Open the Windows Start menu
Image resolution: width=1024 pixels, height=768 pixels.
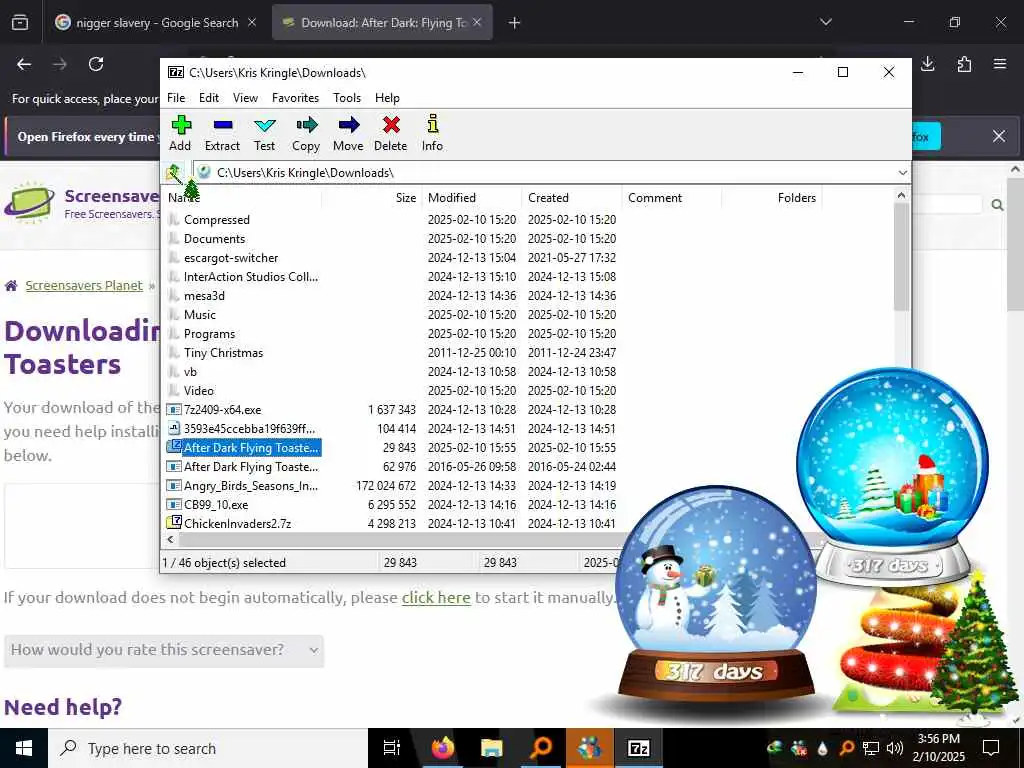pos(24,748)
